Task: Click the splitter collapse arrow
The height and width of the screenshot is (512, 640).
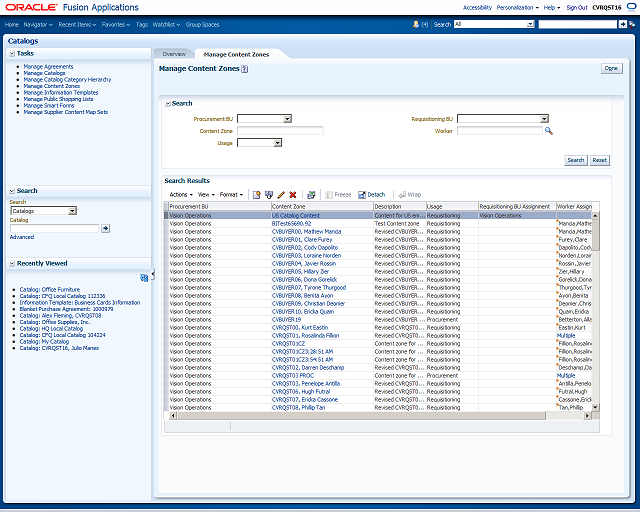Action: click(153, 275)
